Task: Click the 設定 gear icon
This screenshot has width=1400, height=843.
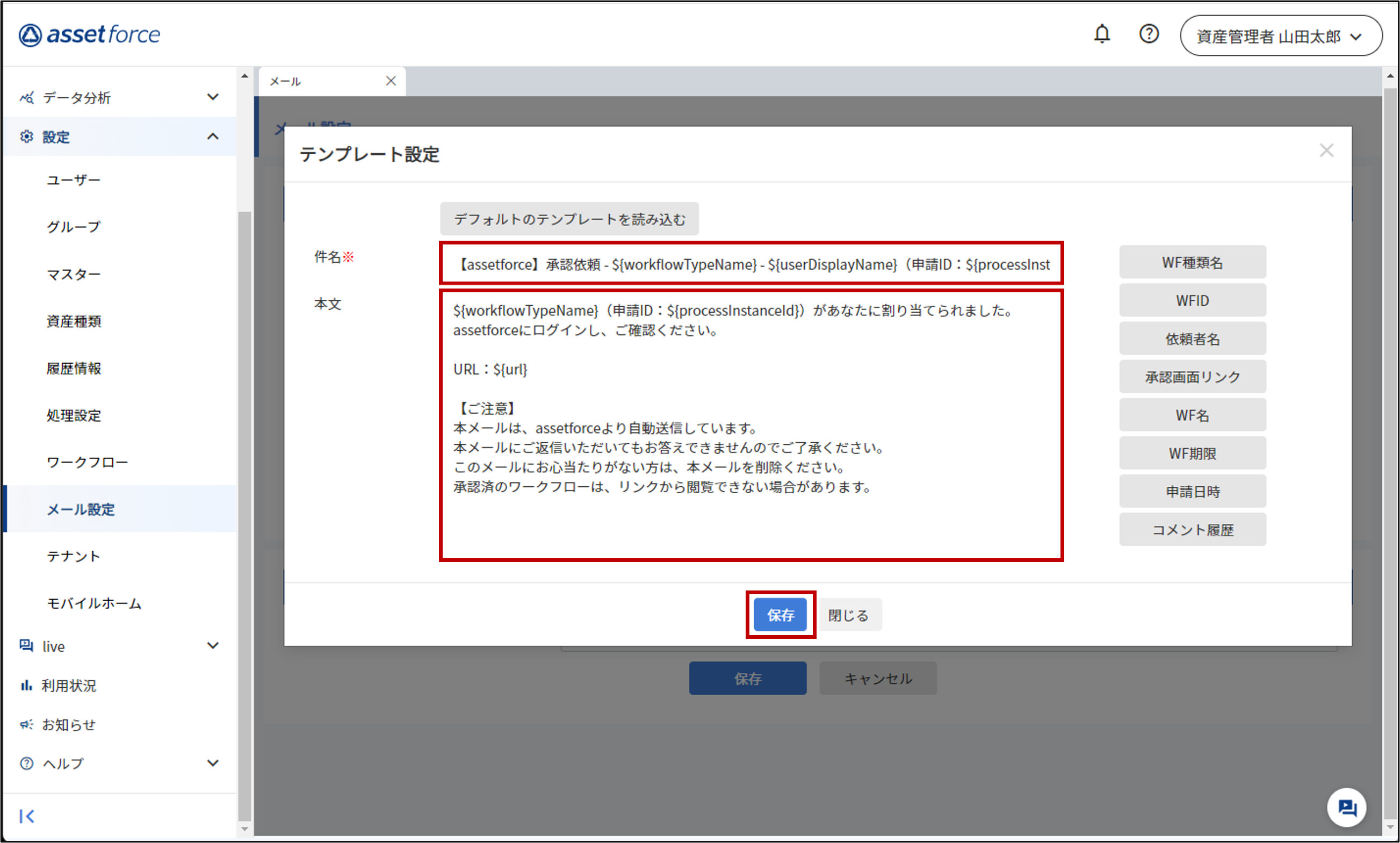Action: point(27,137)
